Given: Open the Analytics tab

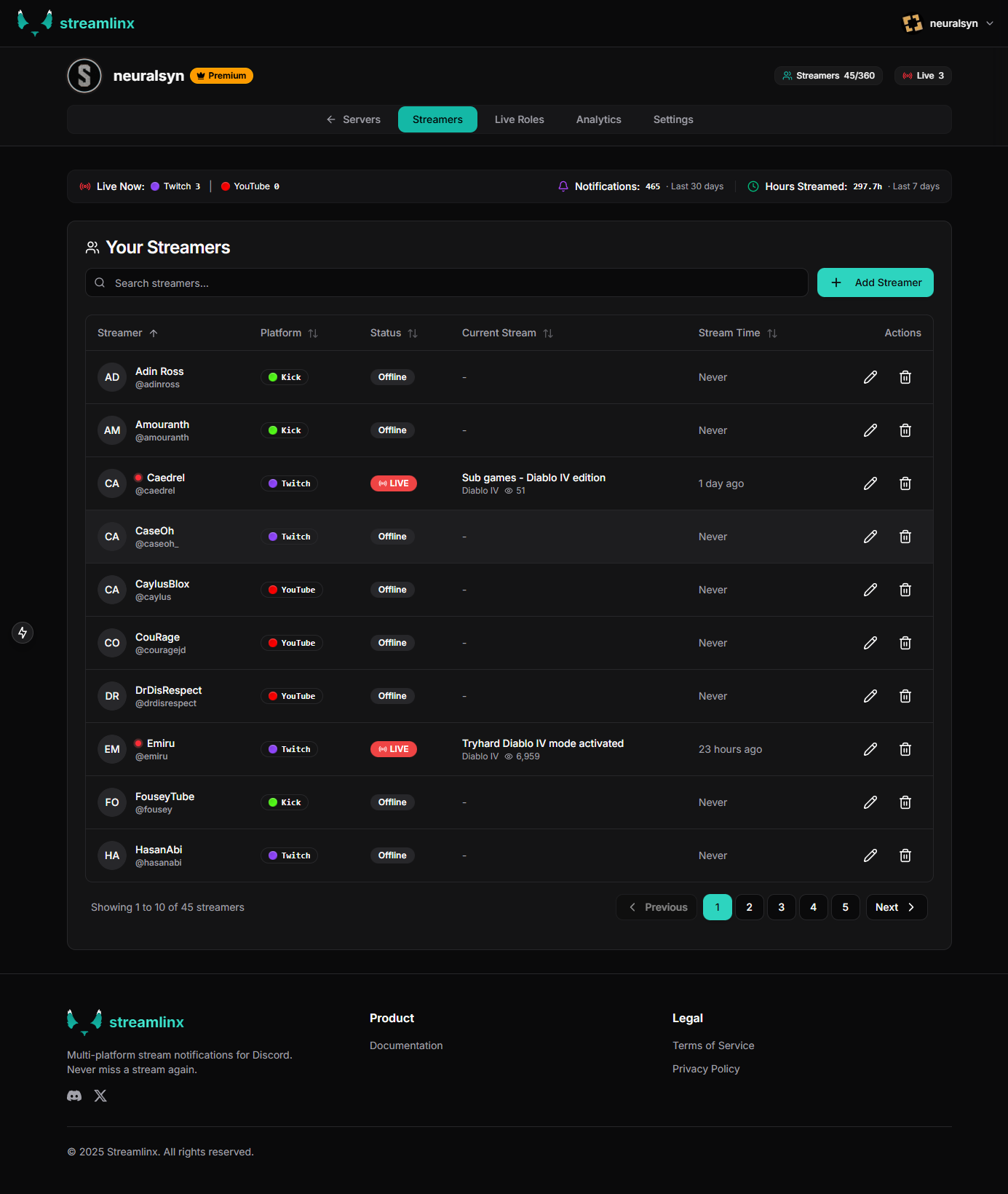Looking at the screenshot, I should [x=598, y=119].
